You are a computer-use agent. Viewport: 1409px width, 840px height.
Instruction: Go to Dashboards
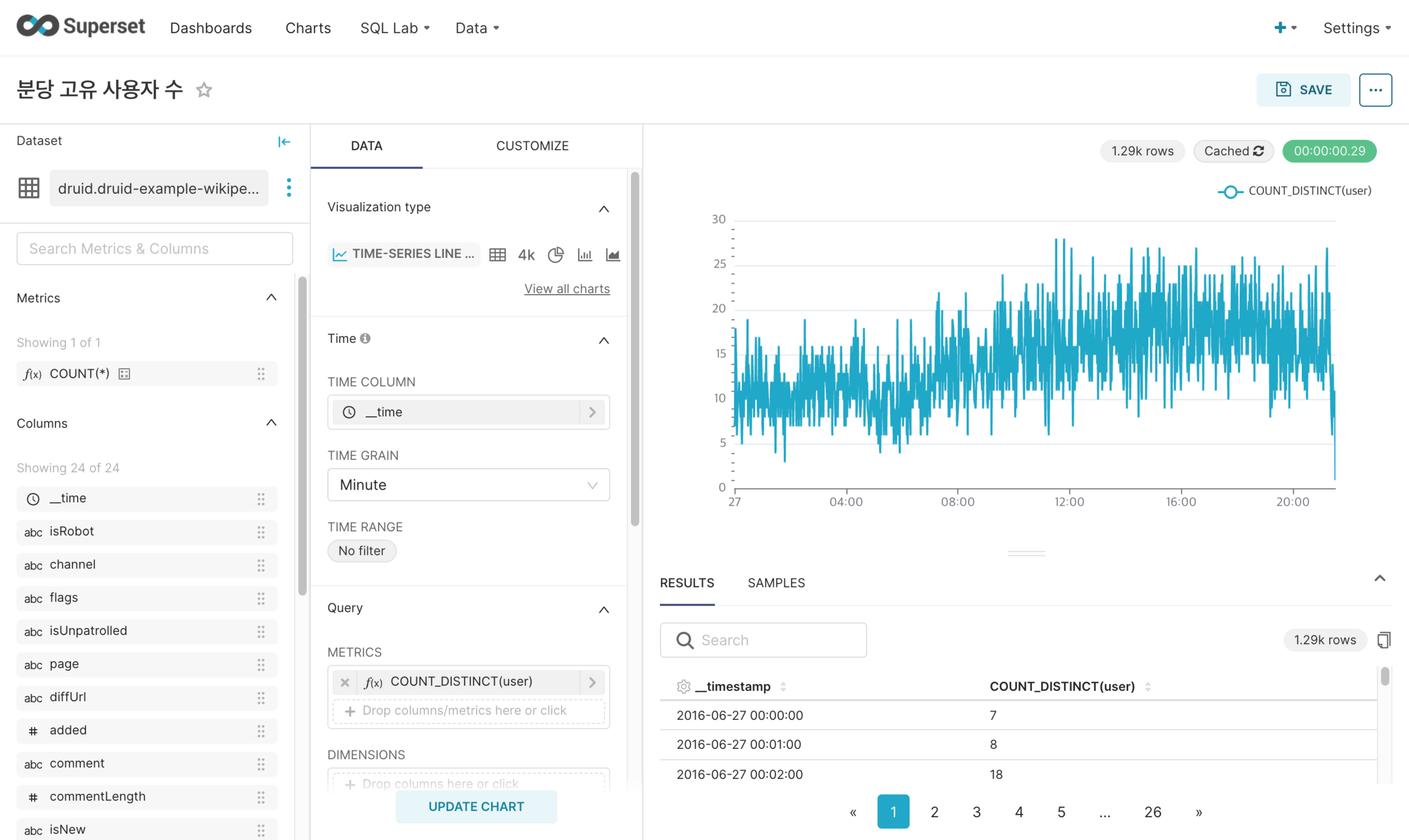point(211,28)
